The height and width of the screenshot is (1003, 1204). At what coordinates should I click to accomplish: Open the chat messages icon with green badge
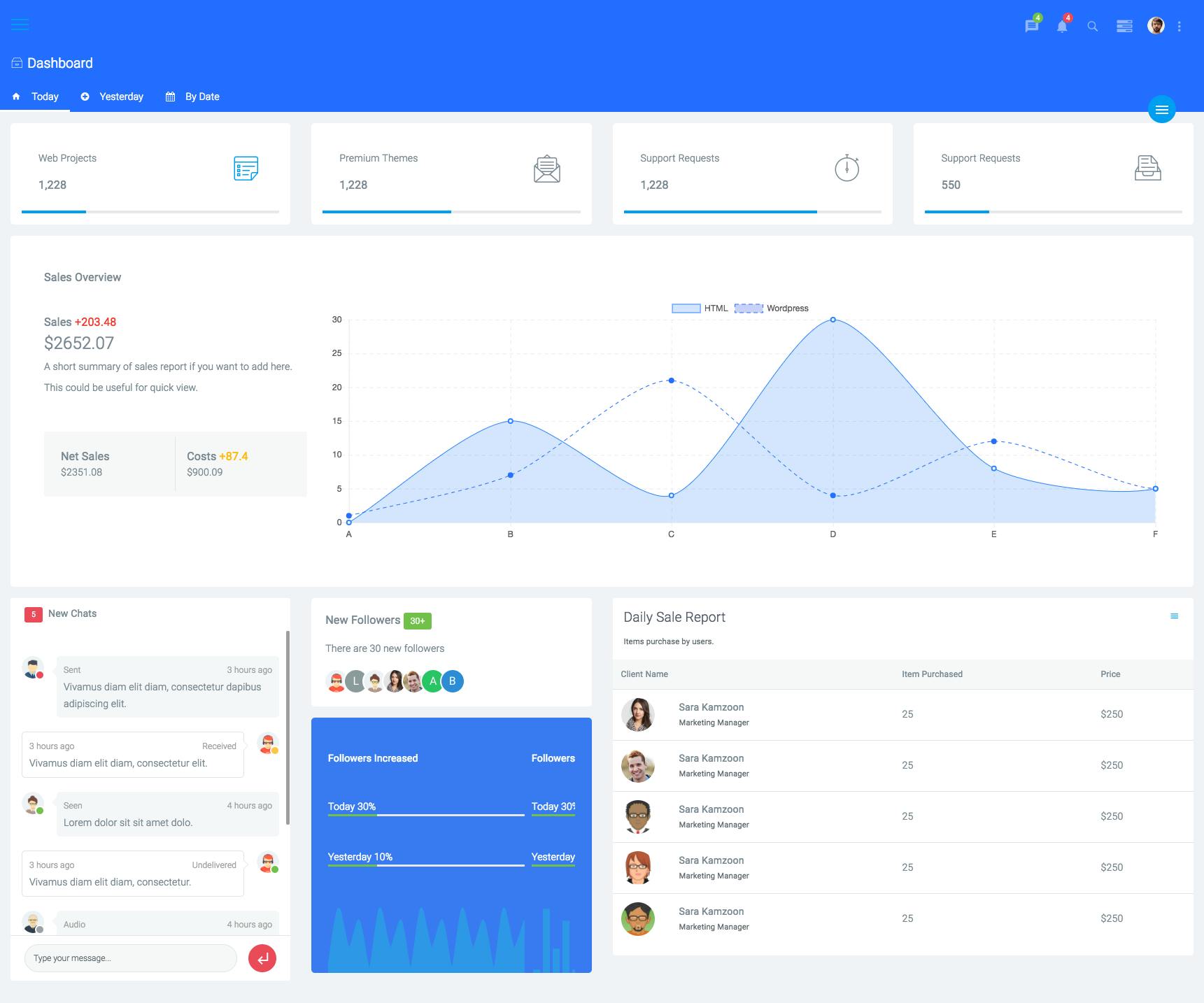pyautogui.click(x=1032, y=26)
